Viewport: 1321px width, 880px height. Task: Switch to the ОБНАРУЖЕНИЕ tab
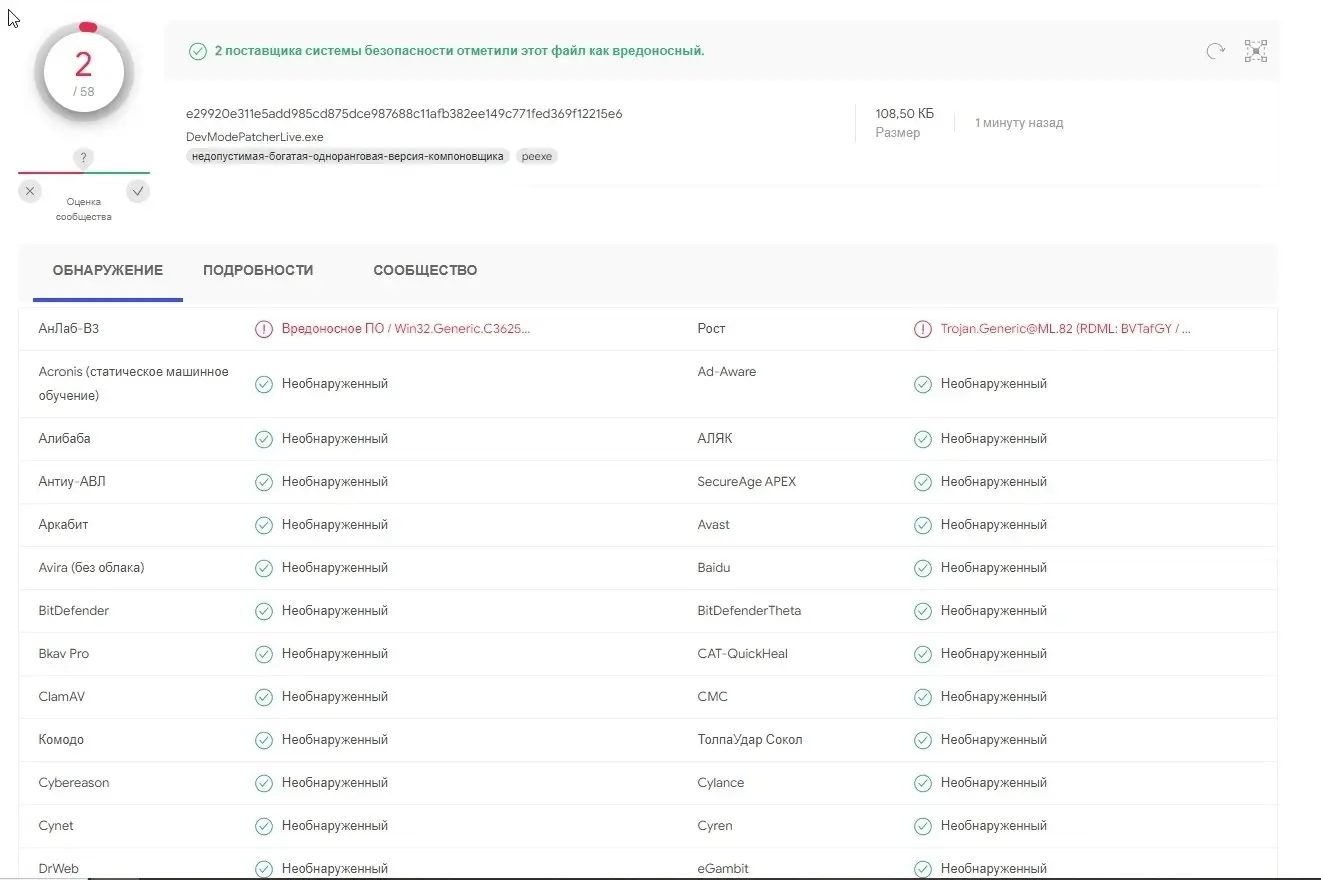[108, 270]
